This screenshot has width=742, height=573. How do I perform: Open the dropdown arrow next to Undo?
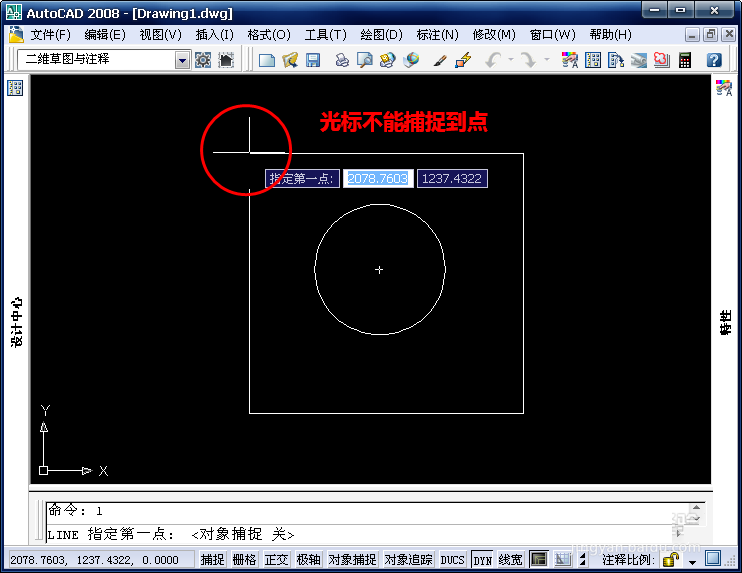click(511, 60)
